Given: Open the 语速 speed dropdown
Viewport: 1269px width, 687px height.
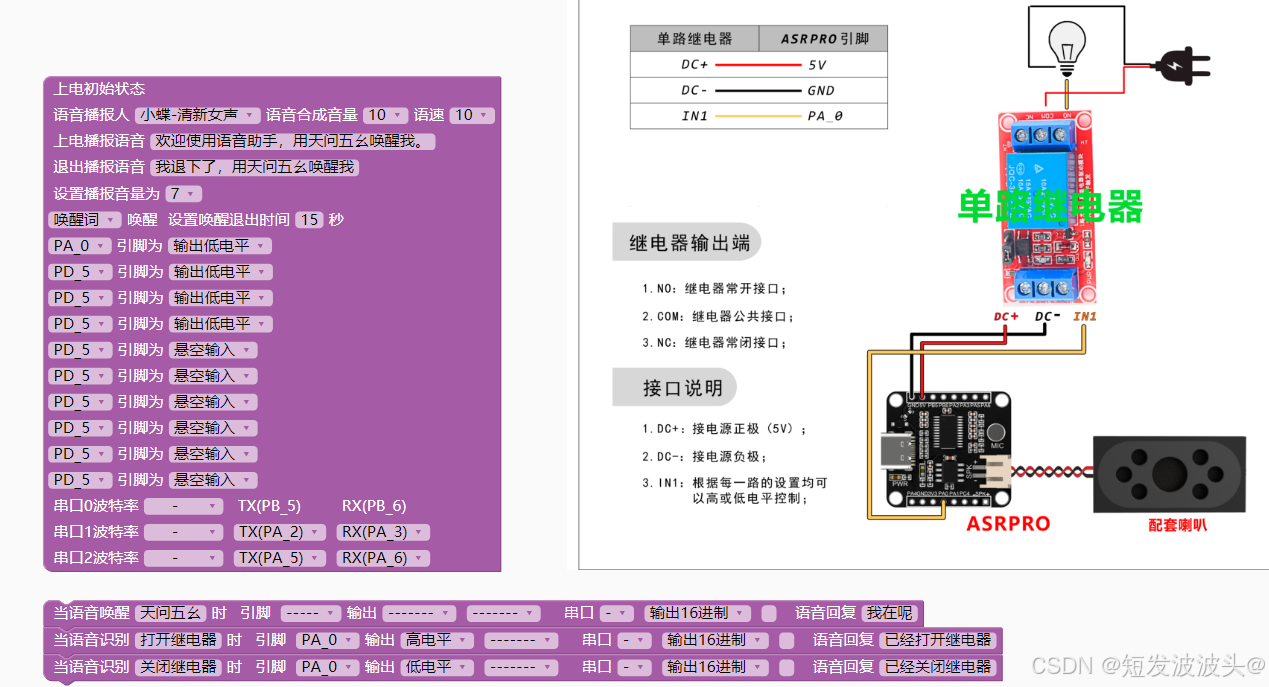Looking at the screenshot, I should (471, 115).
